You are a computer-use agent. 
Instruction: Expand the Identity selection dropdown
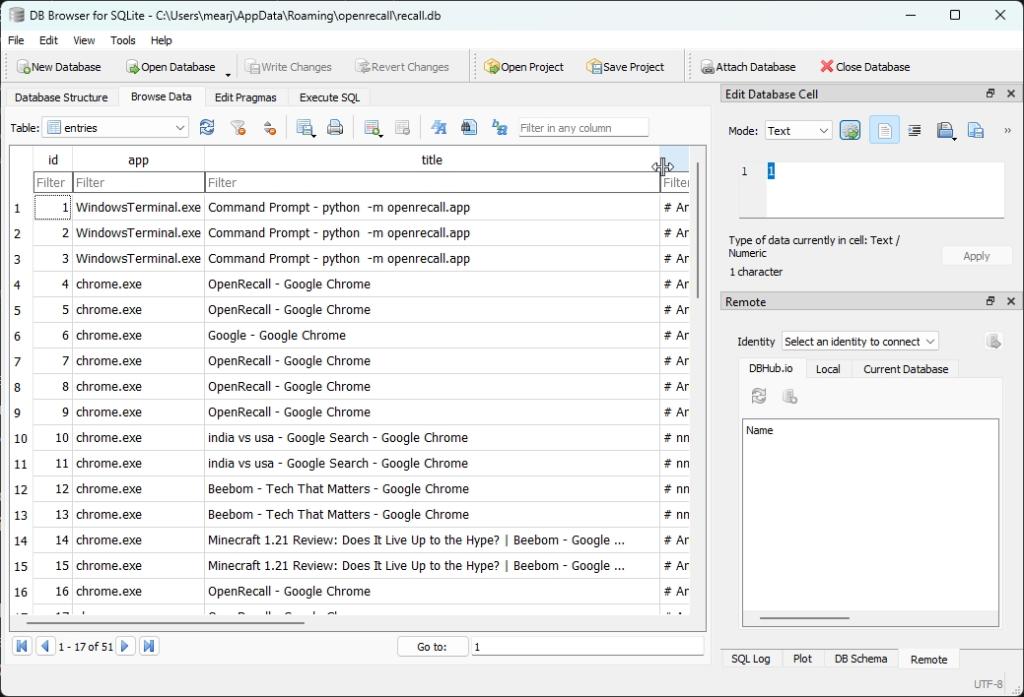[x=860, y=341]
